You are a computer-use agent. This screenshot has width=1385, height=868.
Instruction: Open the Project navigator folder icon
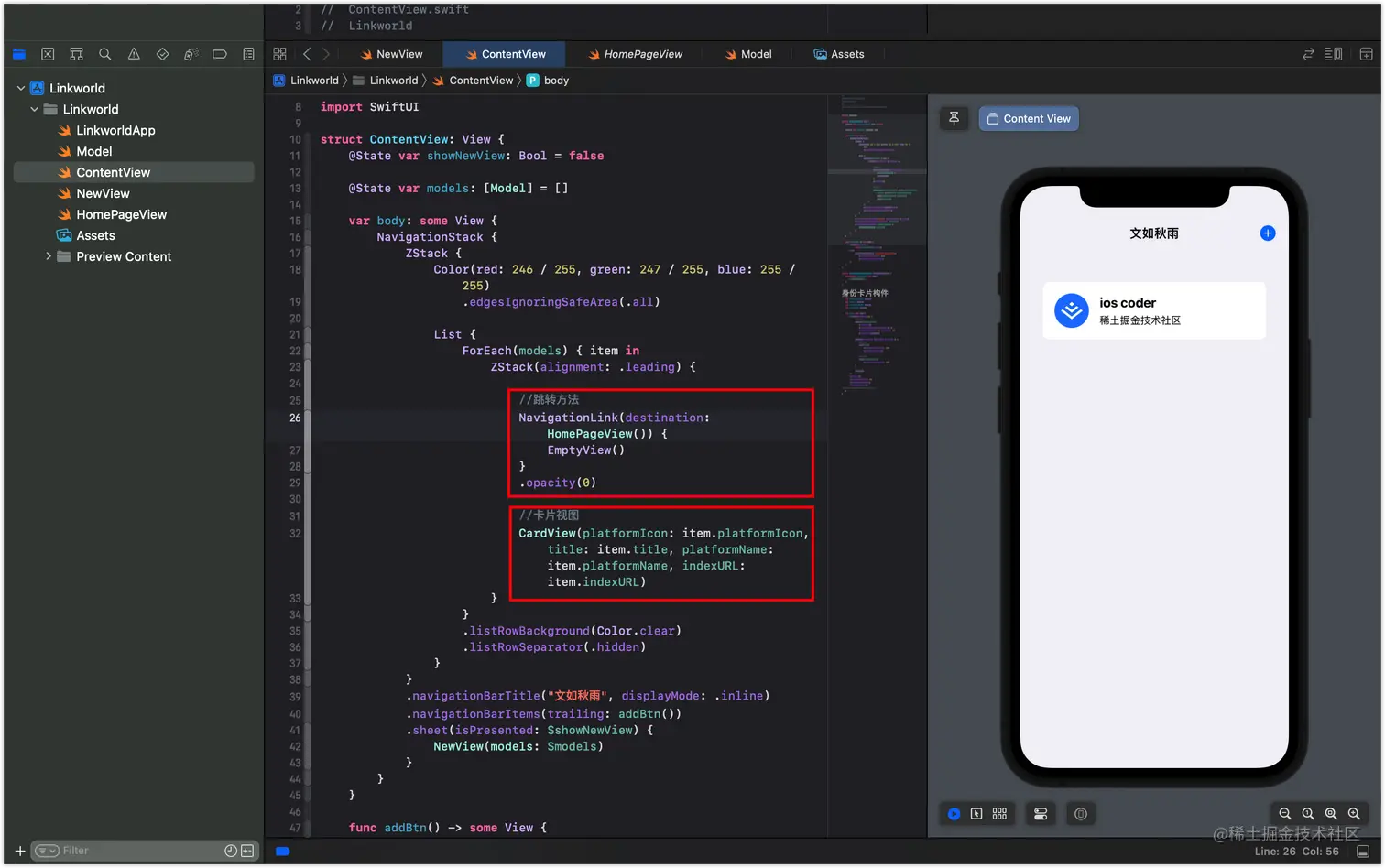click(x=18, y=54)
